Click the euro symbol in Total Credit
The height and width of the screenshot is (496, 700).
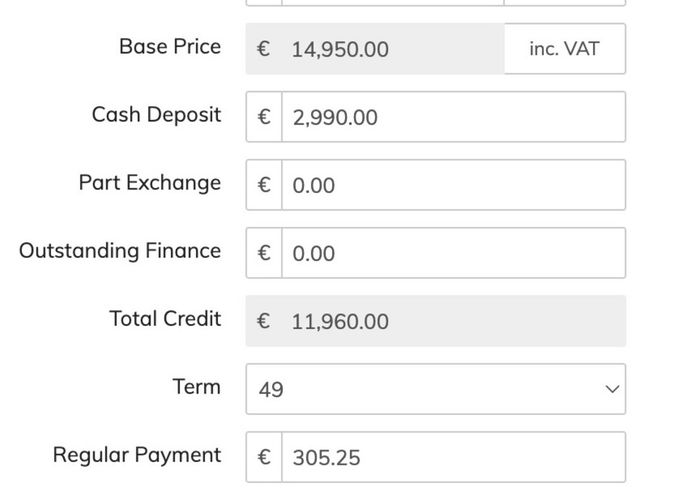(x=263, y=321)
